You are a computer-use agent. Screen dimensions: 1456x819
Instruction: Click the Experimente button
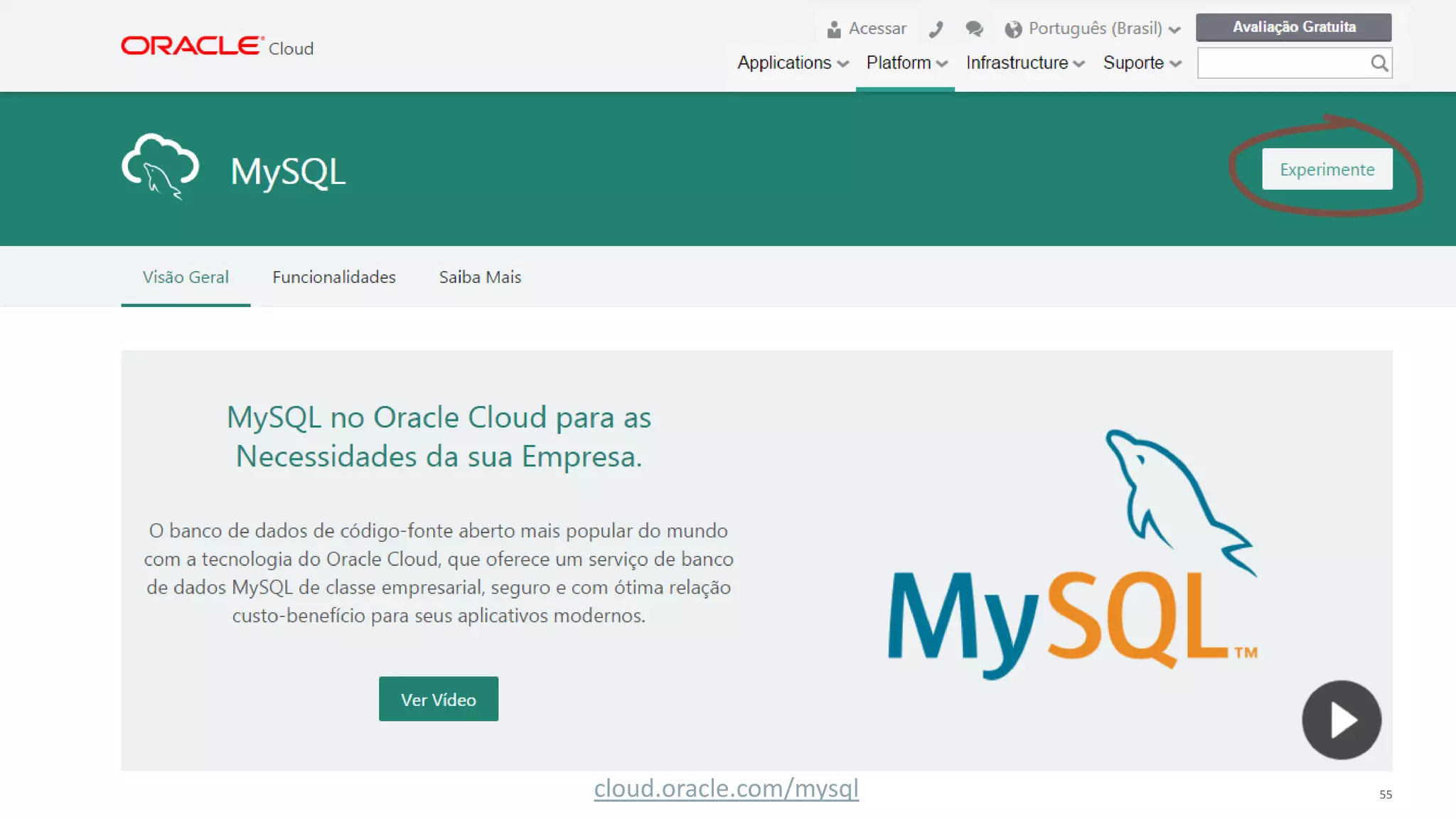coord(1327,169)
